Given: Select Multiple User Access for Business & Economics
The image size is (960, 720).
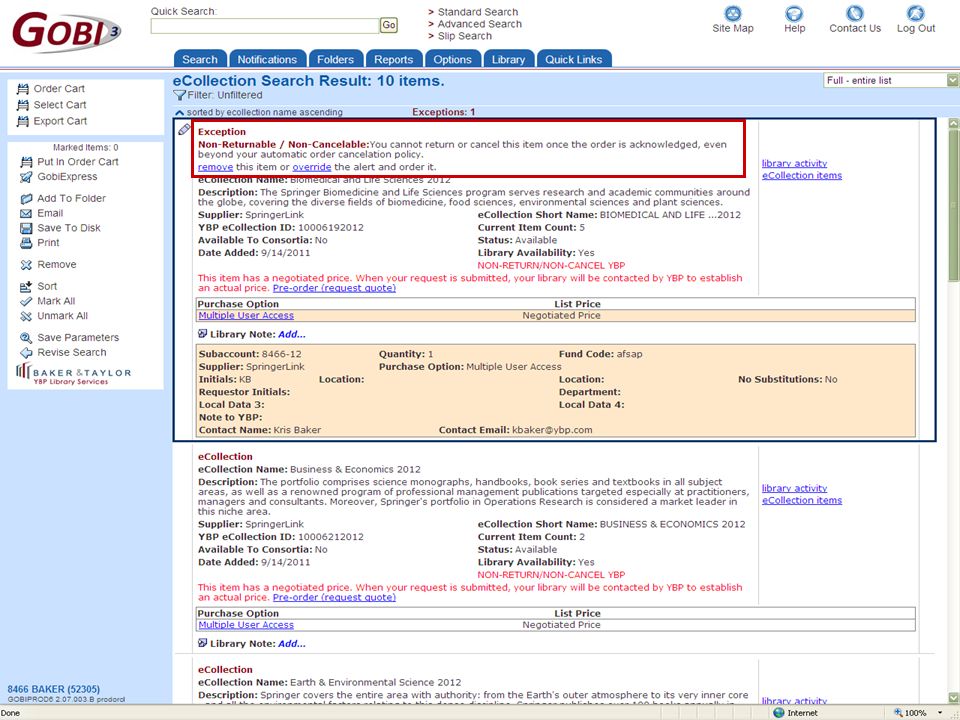Looking at the screenshot, I should pyautogui.click(x=246, y=625).
